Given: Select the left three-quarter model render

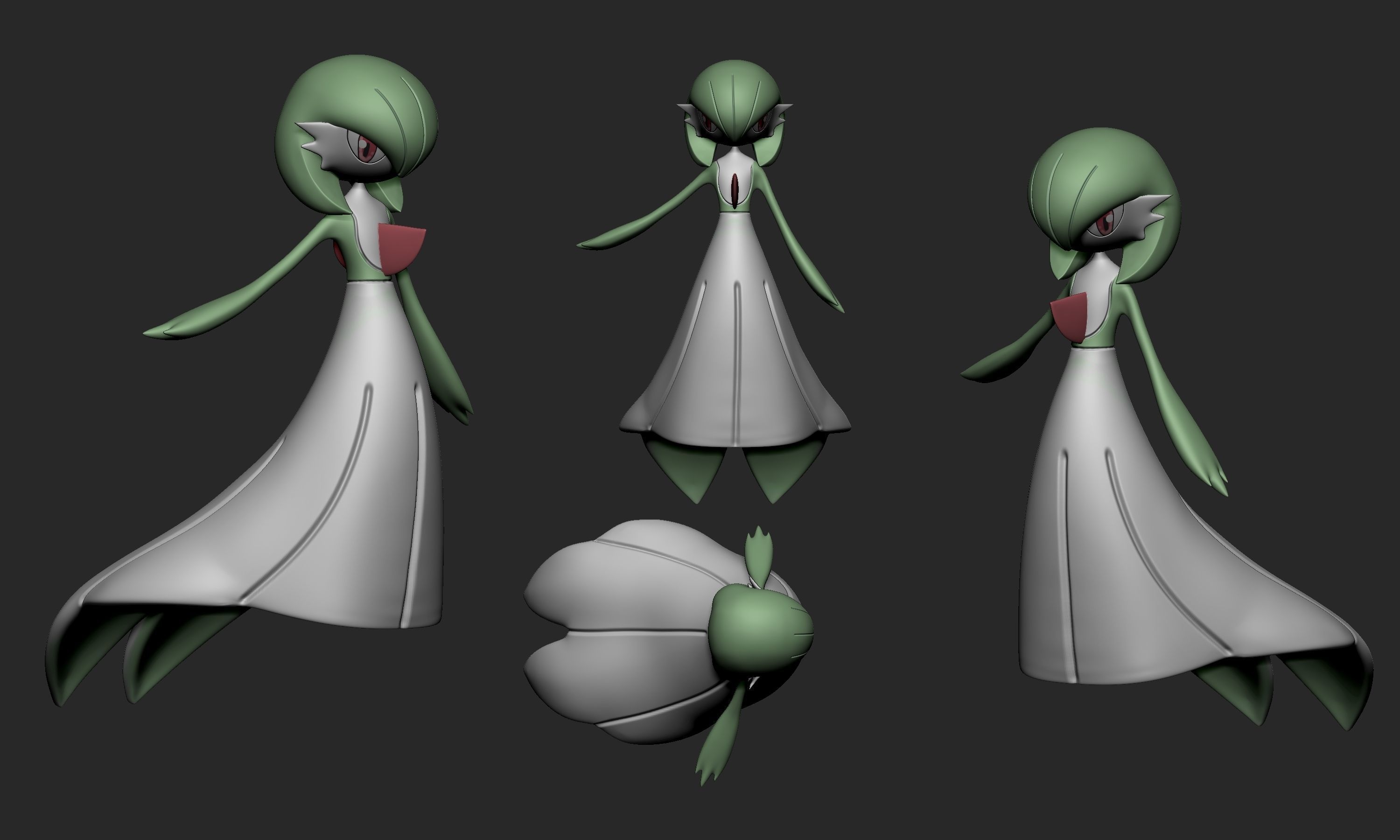Looking at the screenshot, I should pyautogui.click(x=259, y=380).
